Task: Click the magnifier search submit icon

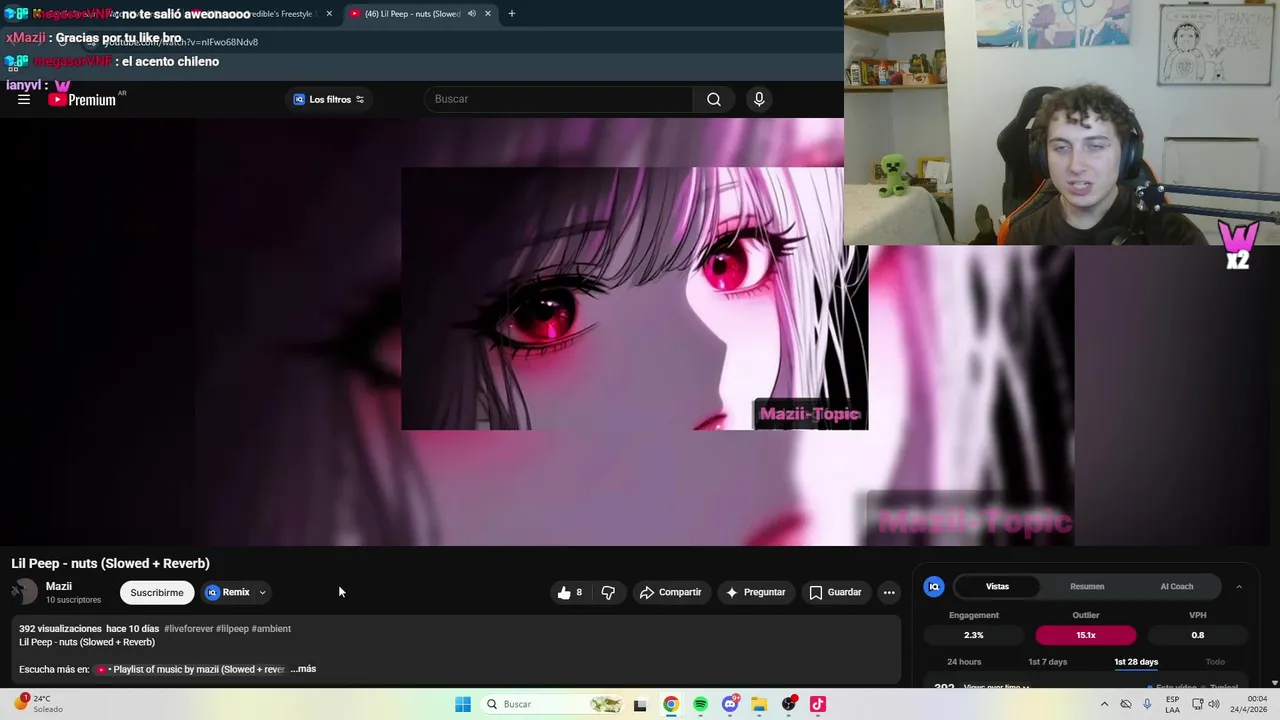Action: point(714,99)
